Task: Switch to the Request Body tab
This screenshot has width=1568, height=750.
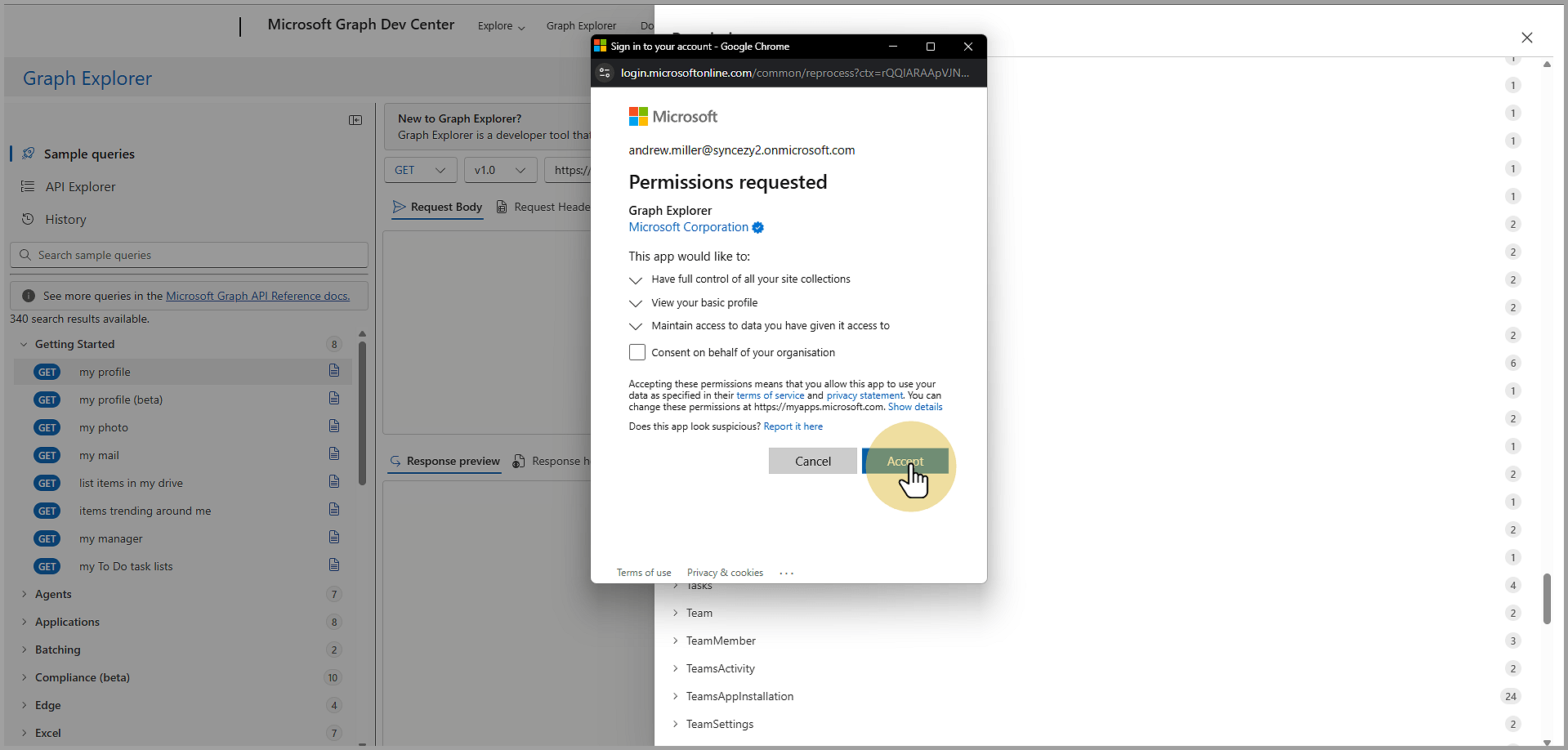Action: click(437, 208)
